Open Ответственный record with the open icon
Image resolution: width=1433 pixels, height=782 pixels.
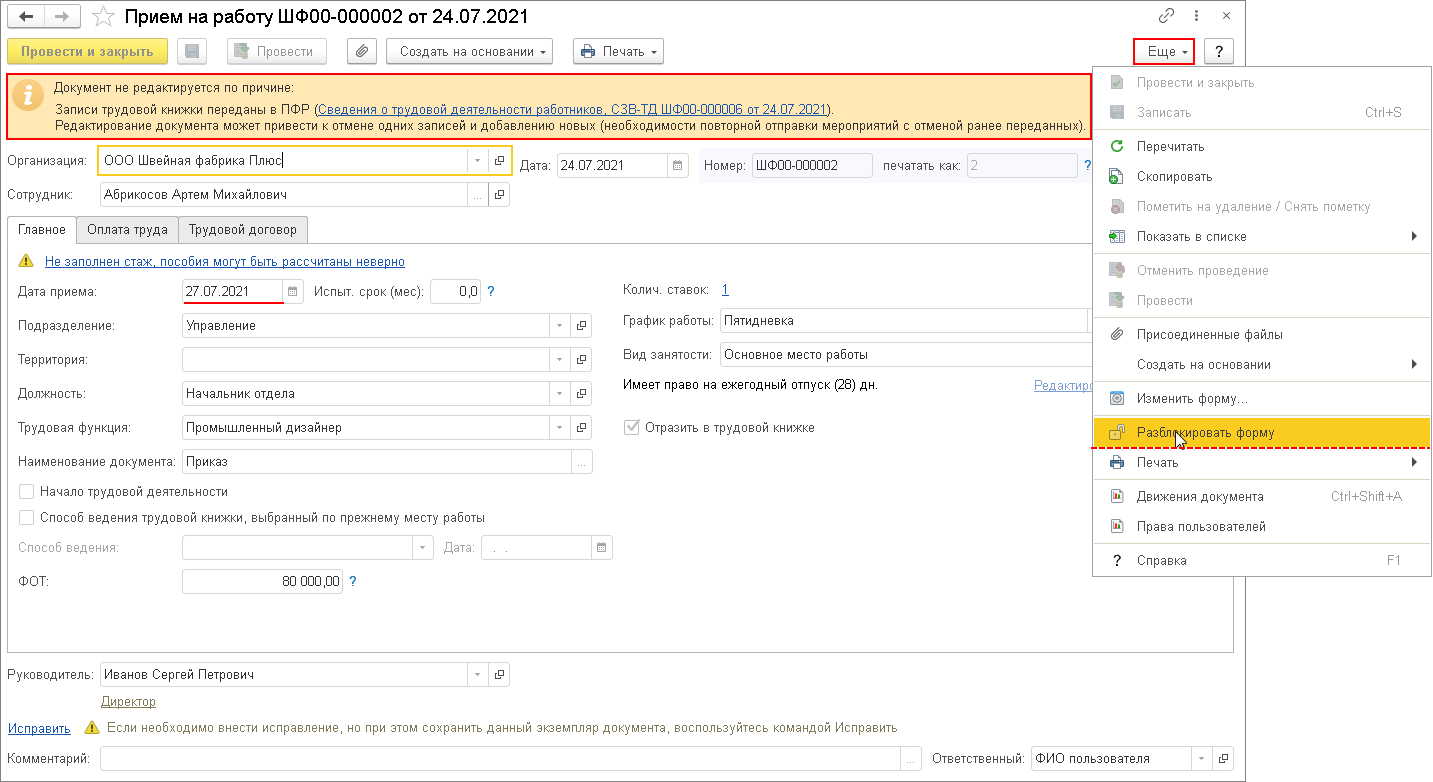(x=1224, y=759)
